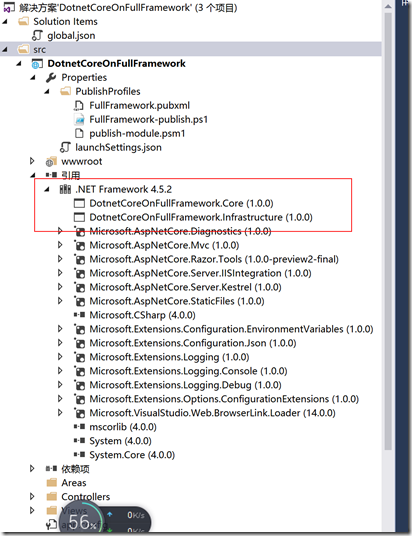The image size is (412, 536).
Task: Click the Microsoft.AspNetCore.Server.Kestrel package icon
Action: (x=79, y=287)
